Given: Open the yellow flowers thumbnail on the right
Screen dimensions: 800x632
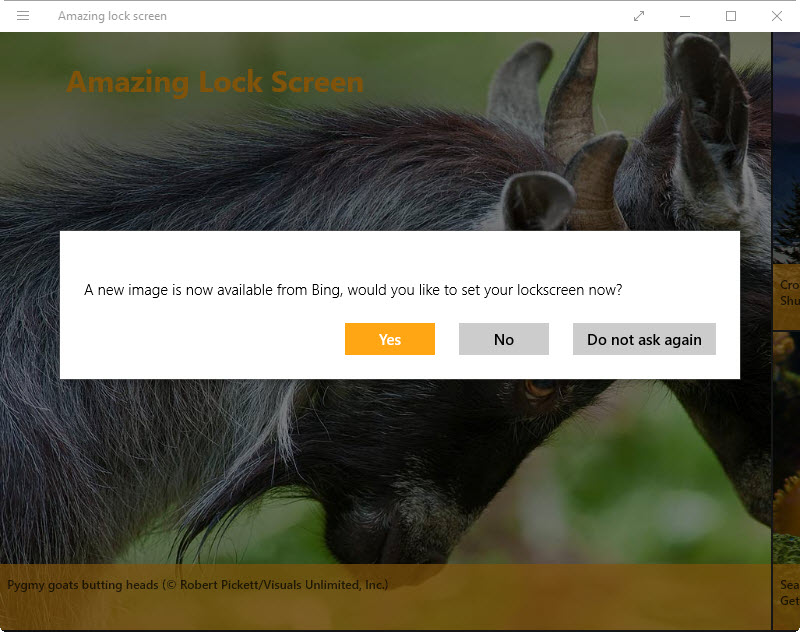Looking at the screenshot, I should 787,440.
